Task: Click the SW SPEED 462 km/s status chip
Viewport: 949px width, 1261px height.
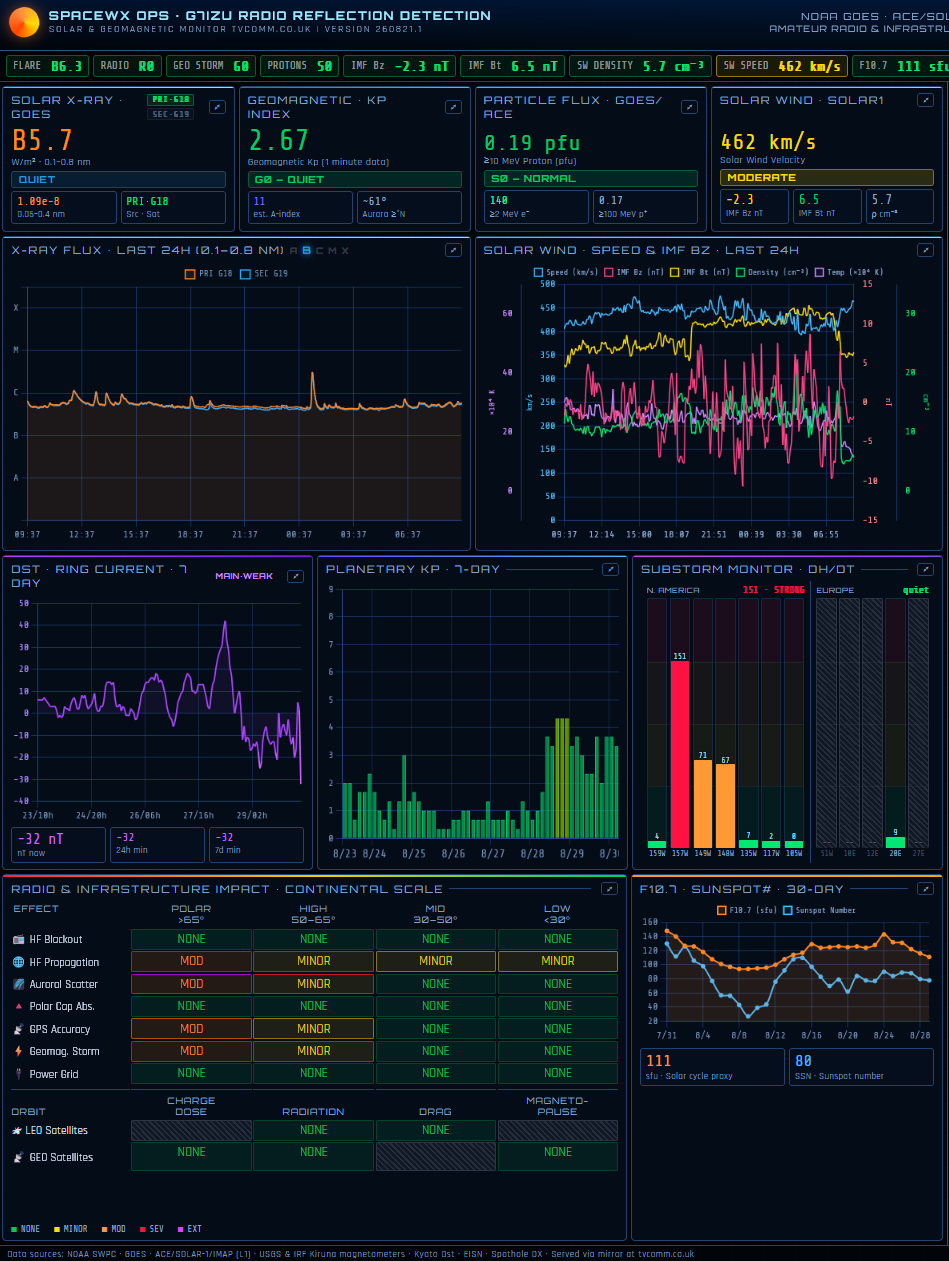Action: pyautogui.click(x=781, y=66)
